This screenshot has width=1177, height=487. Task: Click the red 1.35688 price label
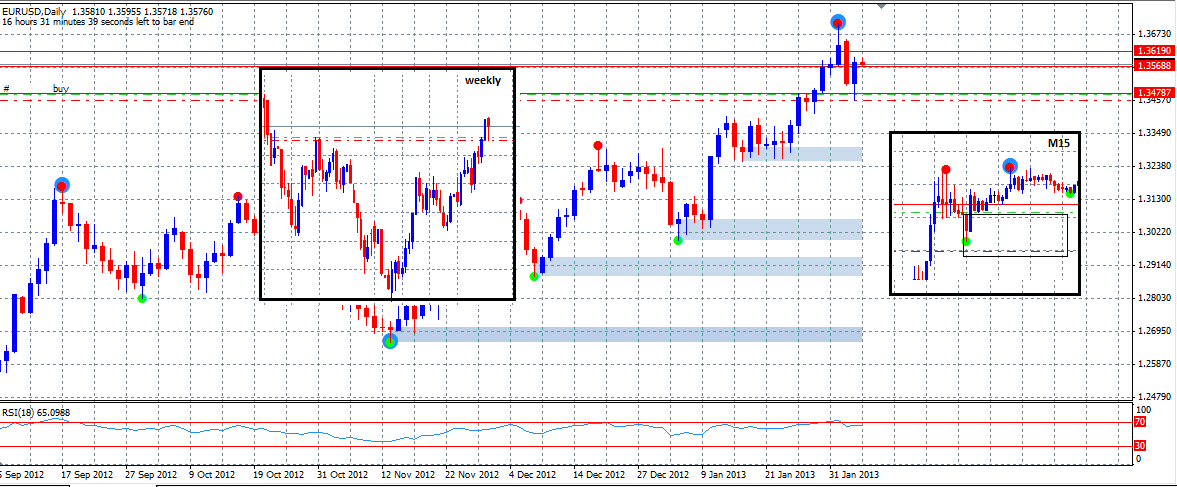click(1150, 66)
